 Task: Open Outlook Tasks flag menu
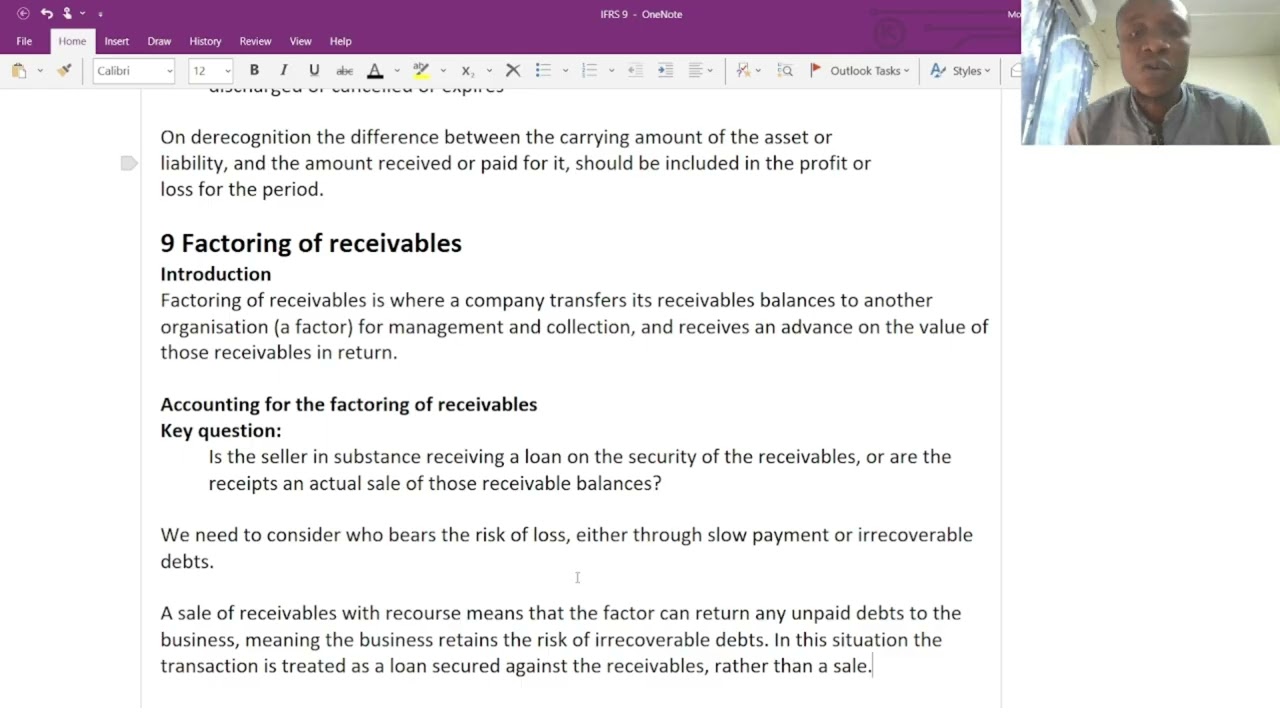click(859, 71)
